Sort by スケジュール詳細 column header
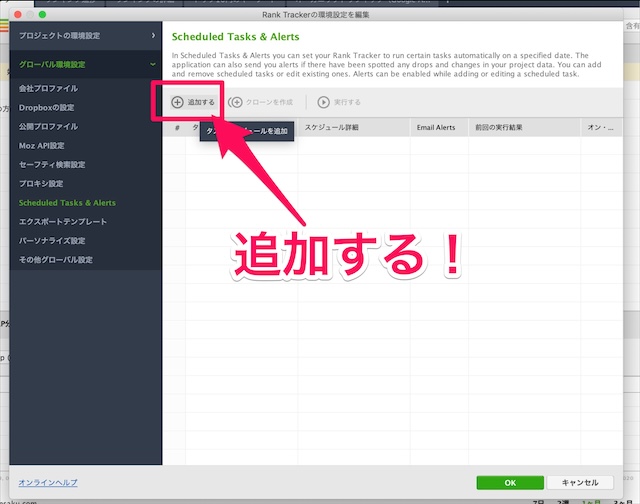The height and width of the screenshot is (504, 640). point(353,127)
